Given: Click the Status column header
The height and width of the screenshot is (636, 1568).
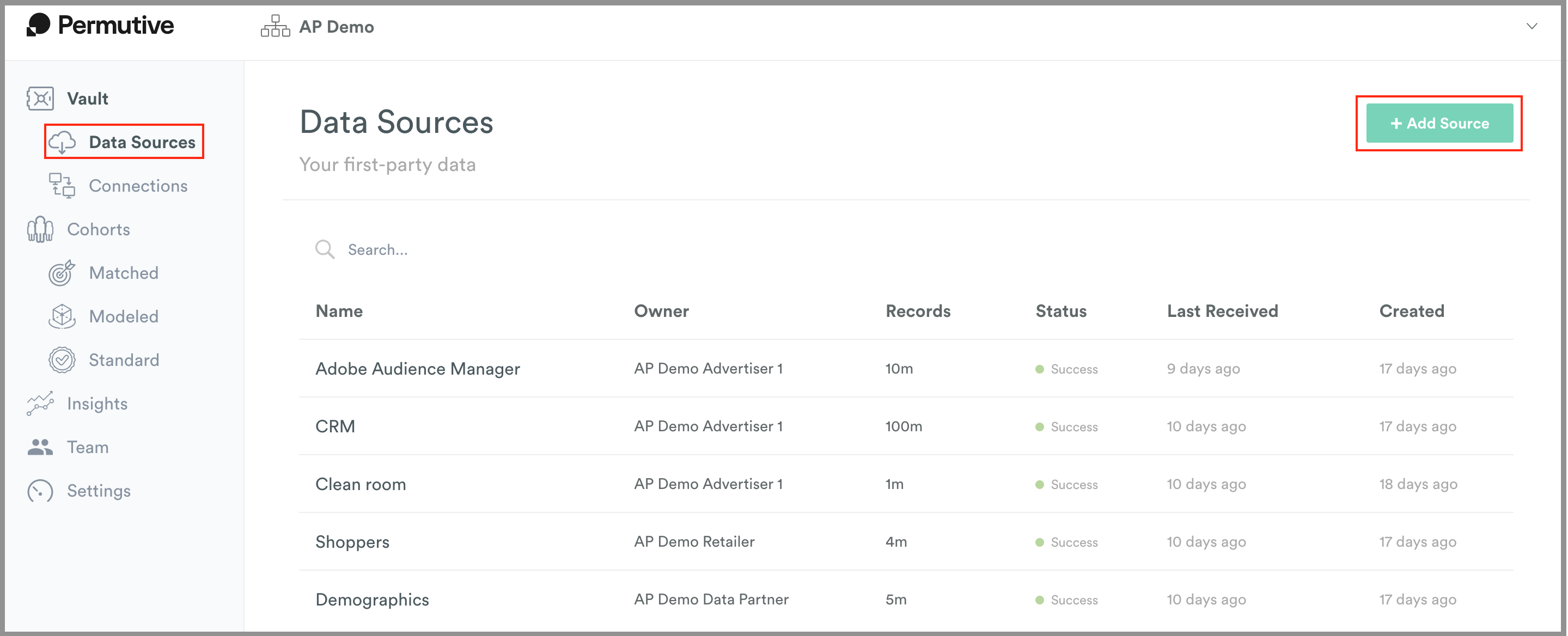Looking at the screenshot, I should 1061,311.
